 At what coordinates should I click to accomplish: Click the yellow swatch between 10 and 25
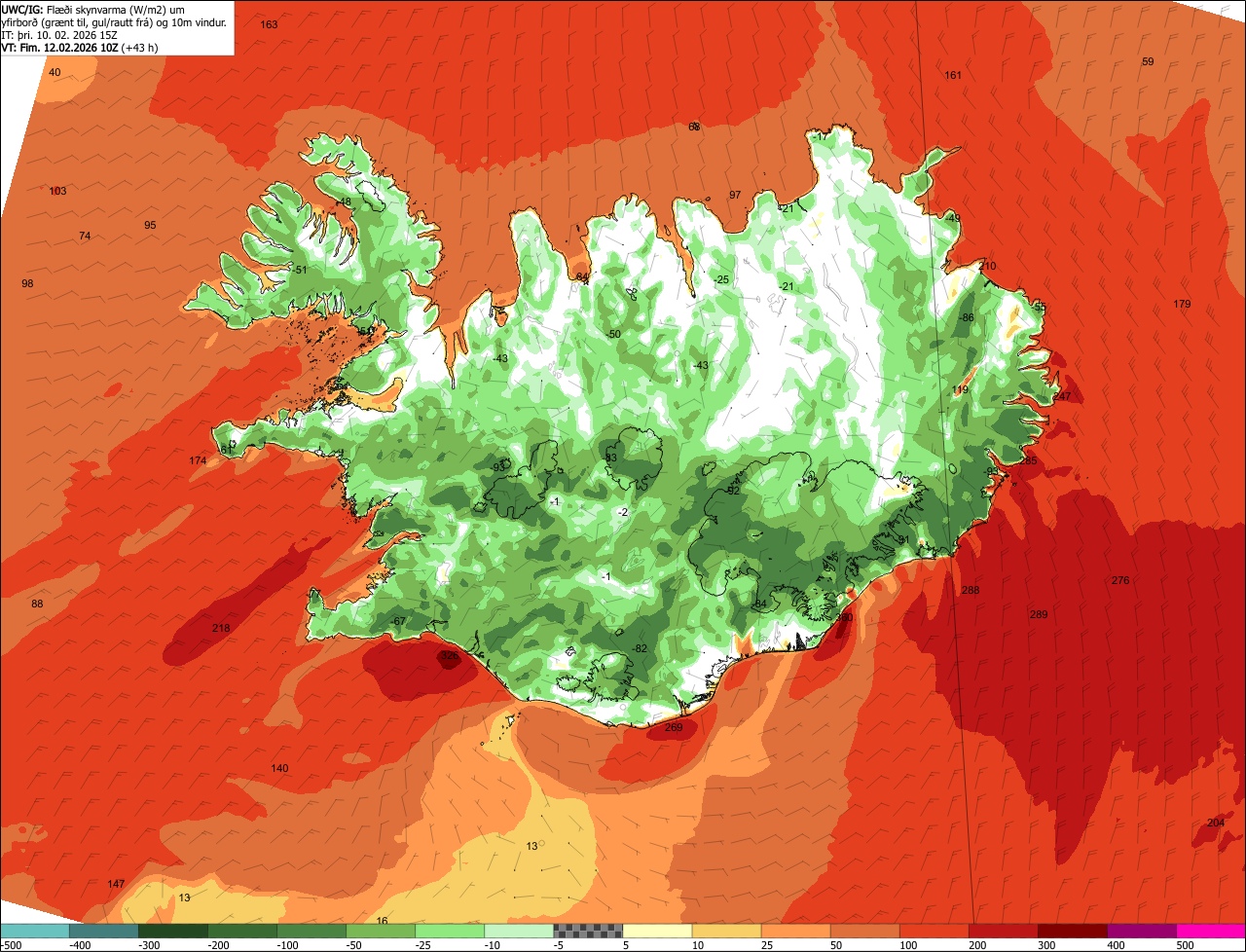[x=726, y=931]
